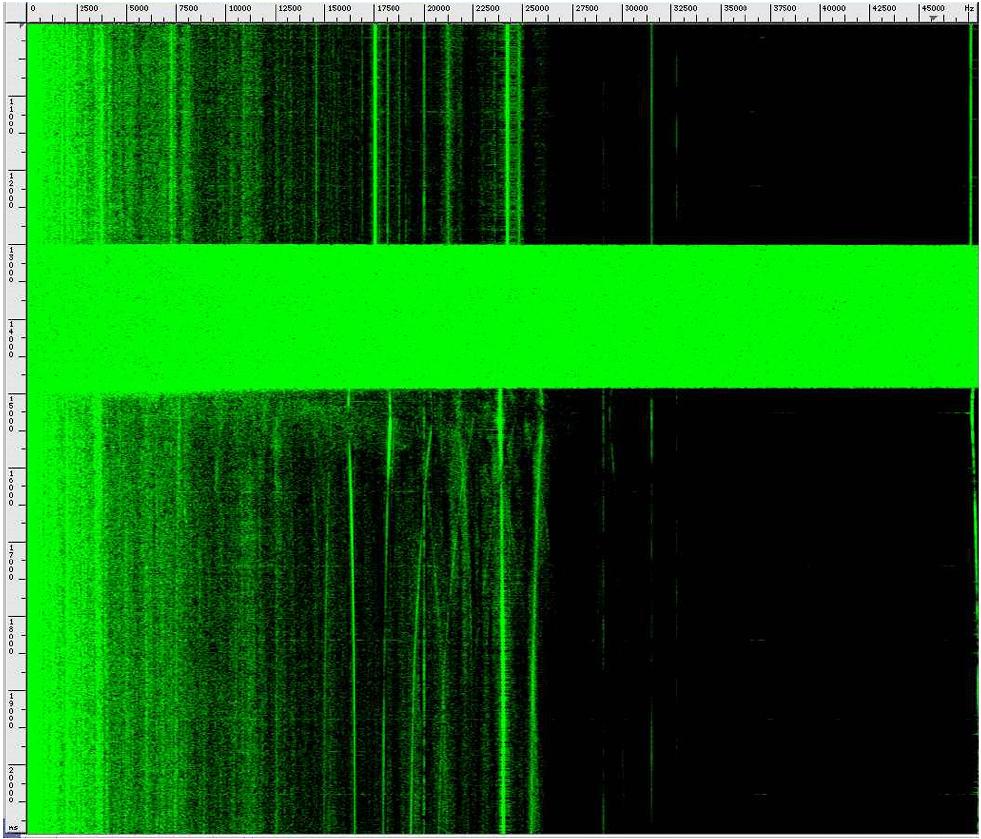The width and height of the screenshot is (981, 839).
Task: Select the triangle marker near 45000 Hz
Action: coord(934,19)
